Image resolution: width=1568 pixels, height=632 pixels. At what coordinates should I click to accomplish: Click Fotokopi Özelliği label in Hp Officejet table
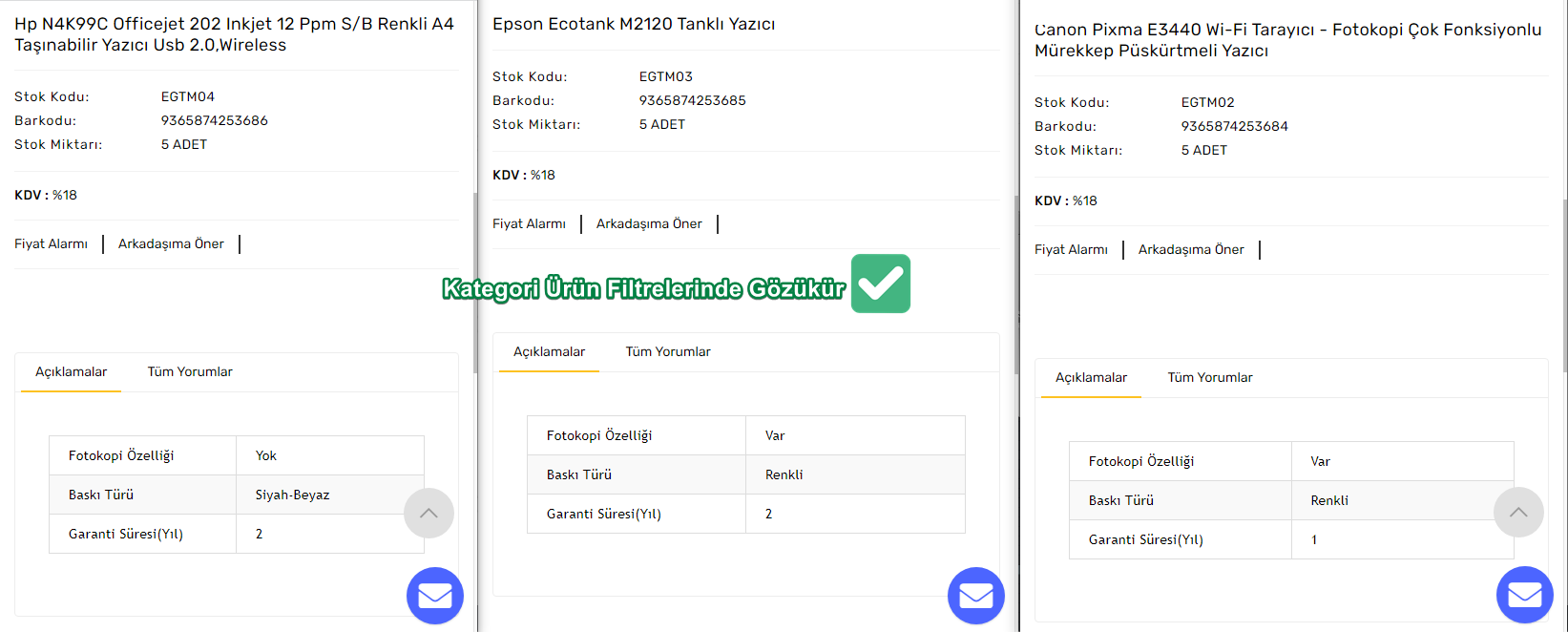tap(121, 455)
